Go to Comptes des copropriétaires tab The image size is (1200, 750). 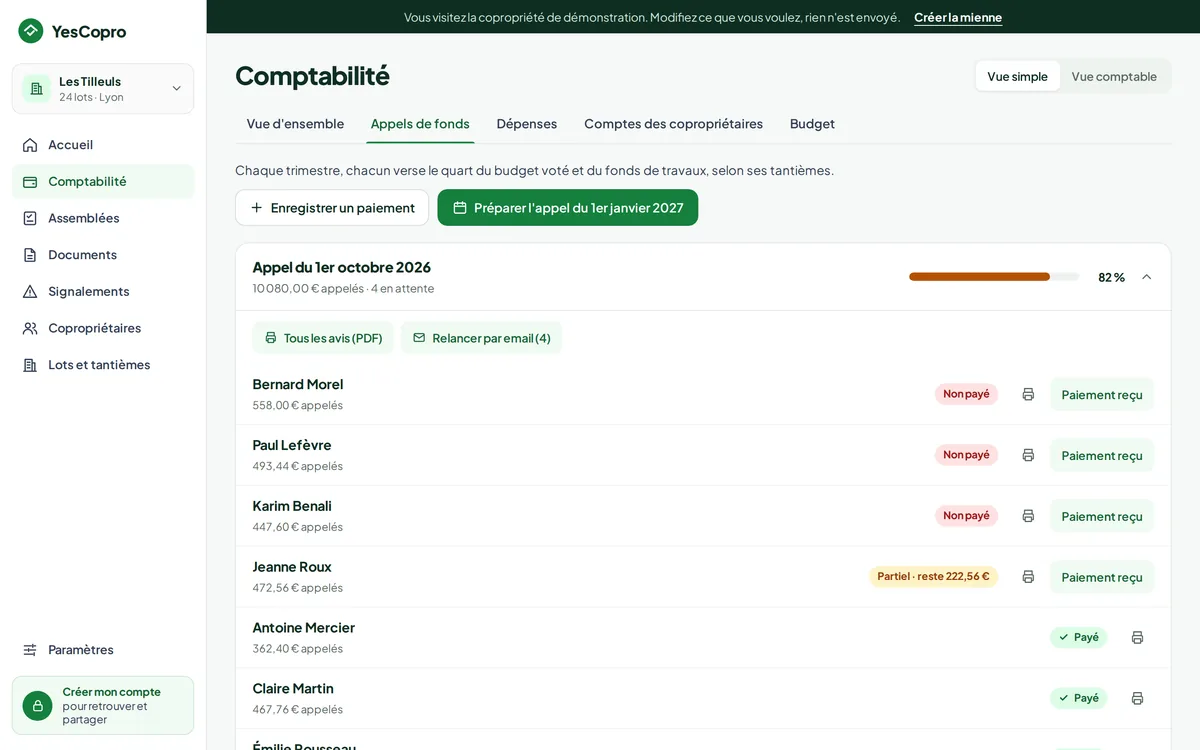click(x=673, y=124)
